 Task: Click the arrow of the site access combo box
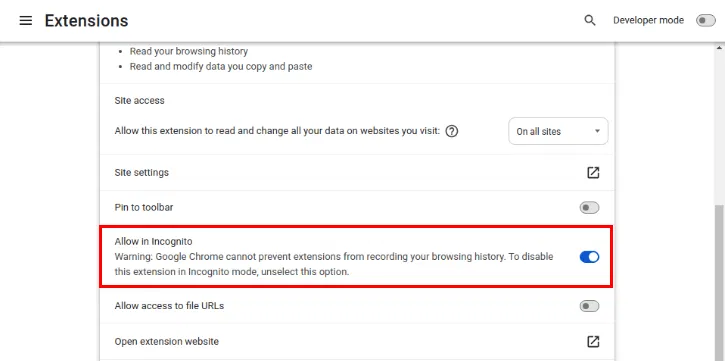(x=597, y=131)
